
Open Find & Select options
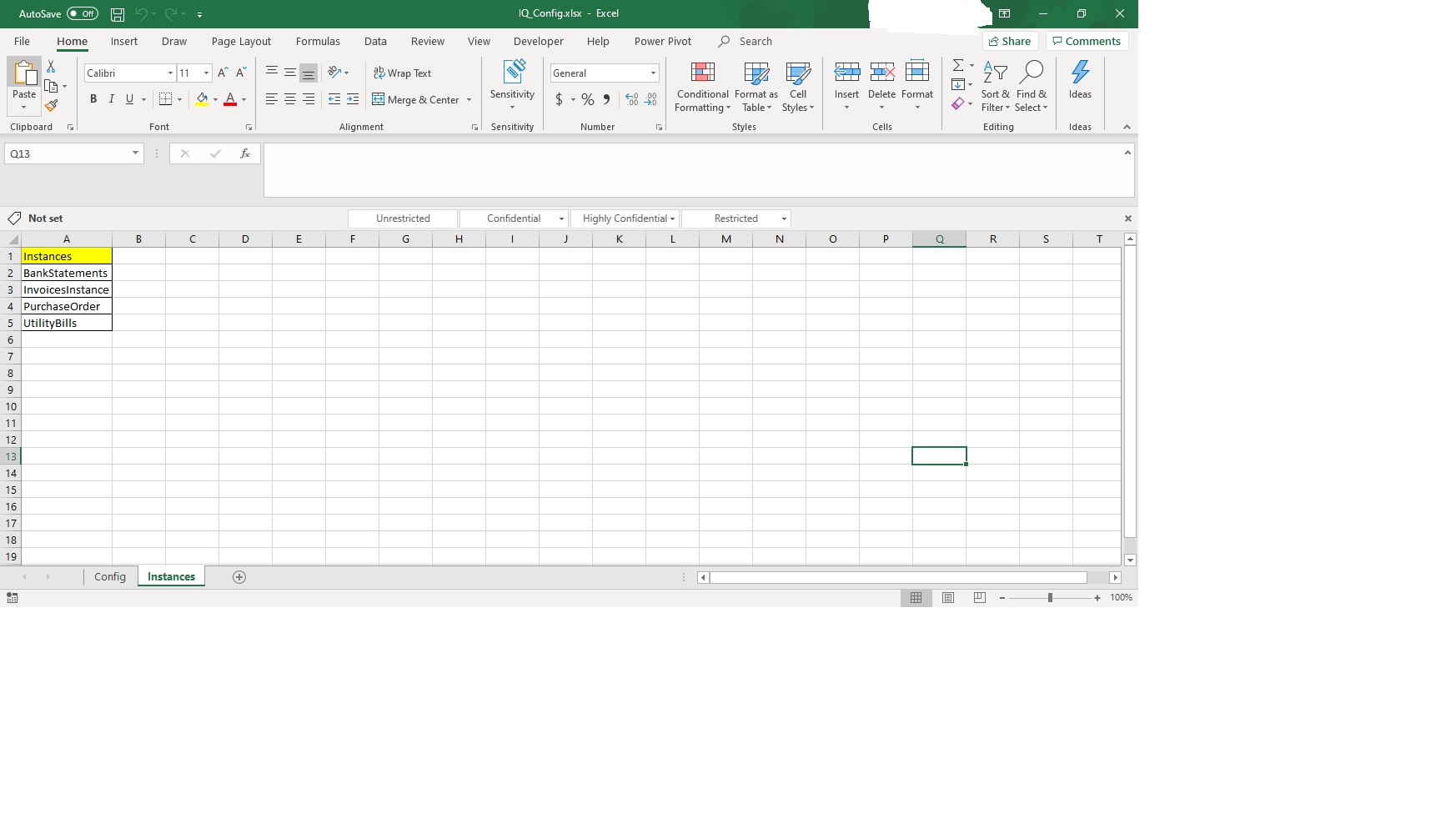pos(1032,87)
